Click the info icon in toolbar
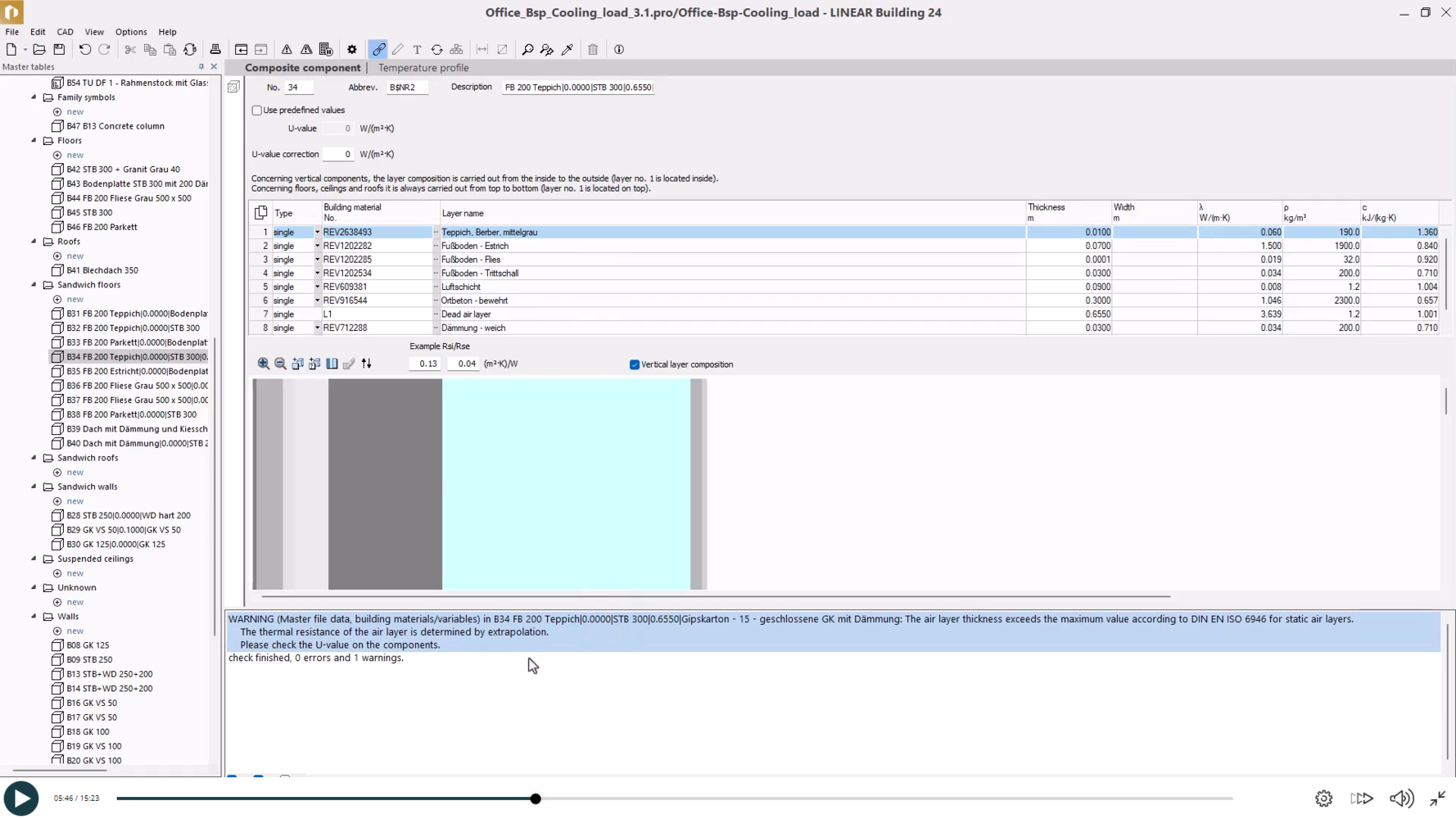1456x819 pixels. (x=619, y=50)
